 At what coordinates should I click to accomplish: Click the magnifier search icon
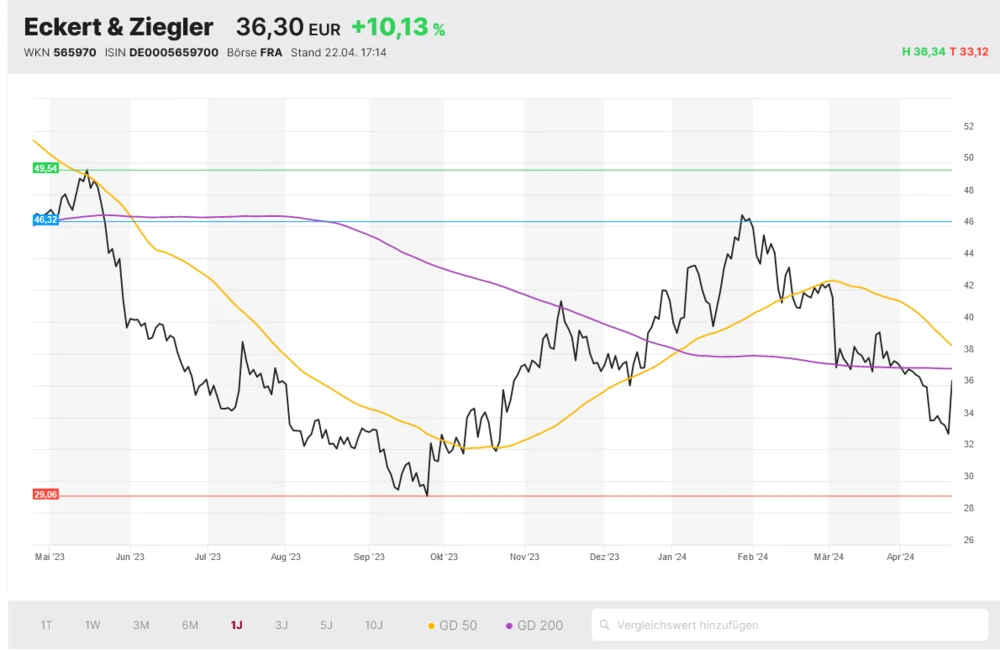pos(604,625)
